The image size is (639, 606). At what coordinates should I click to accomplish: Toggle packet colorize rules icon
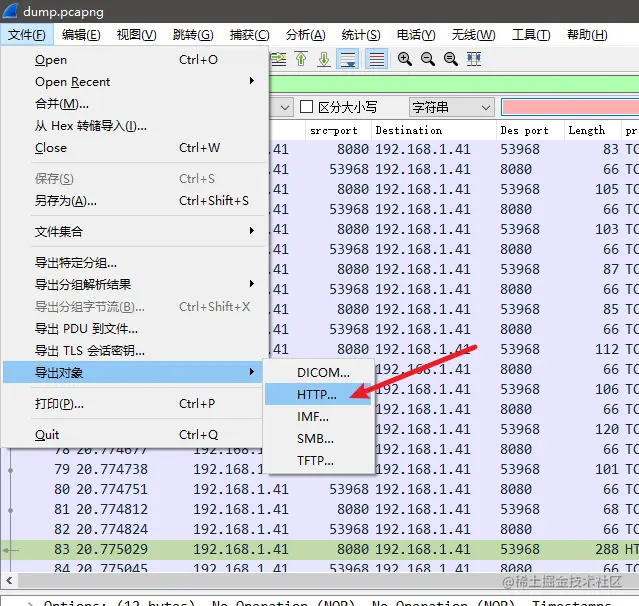376,59
